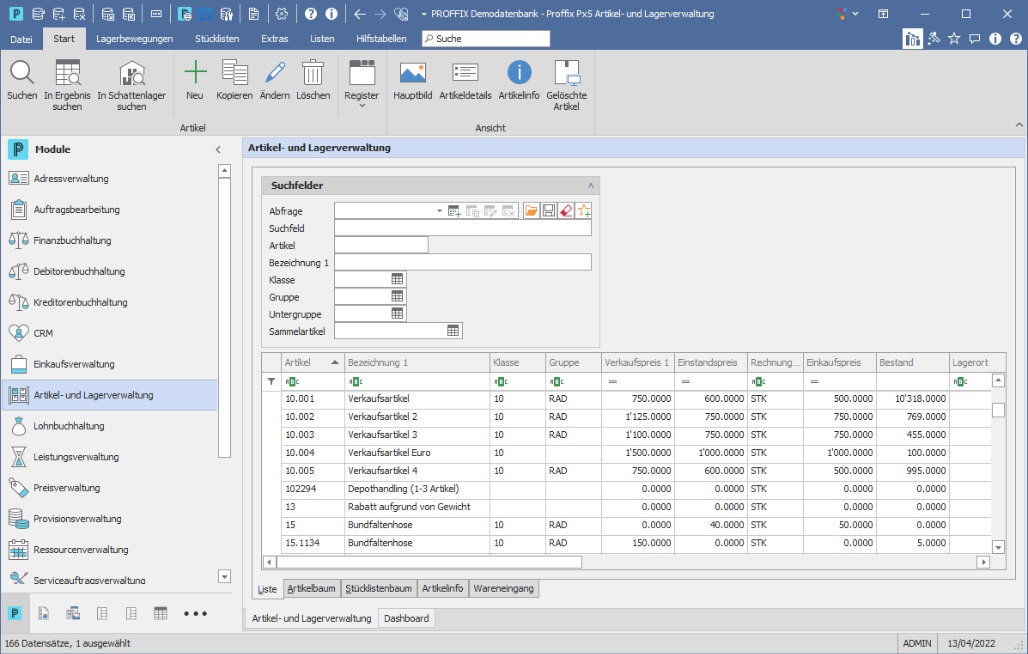Open the window title dropdown arrow
The height and width of the screenshot is (654, 1028).
424,14
